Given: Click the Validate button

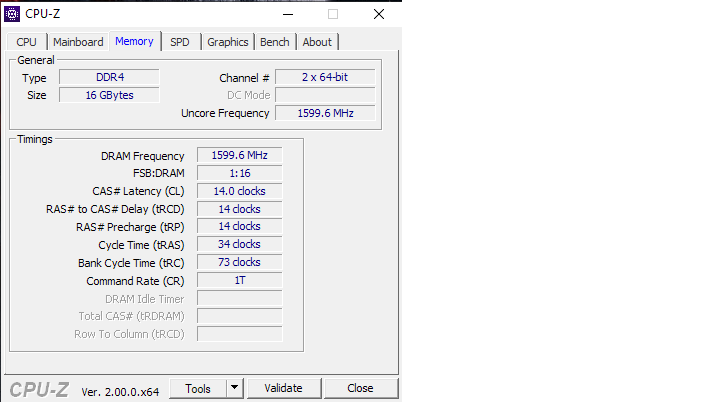Looking at the screenshot, I should coord(283,388).
